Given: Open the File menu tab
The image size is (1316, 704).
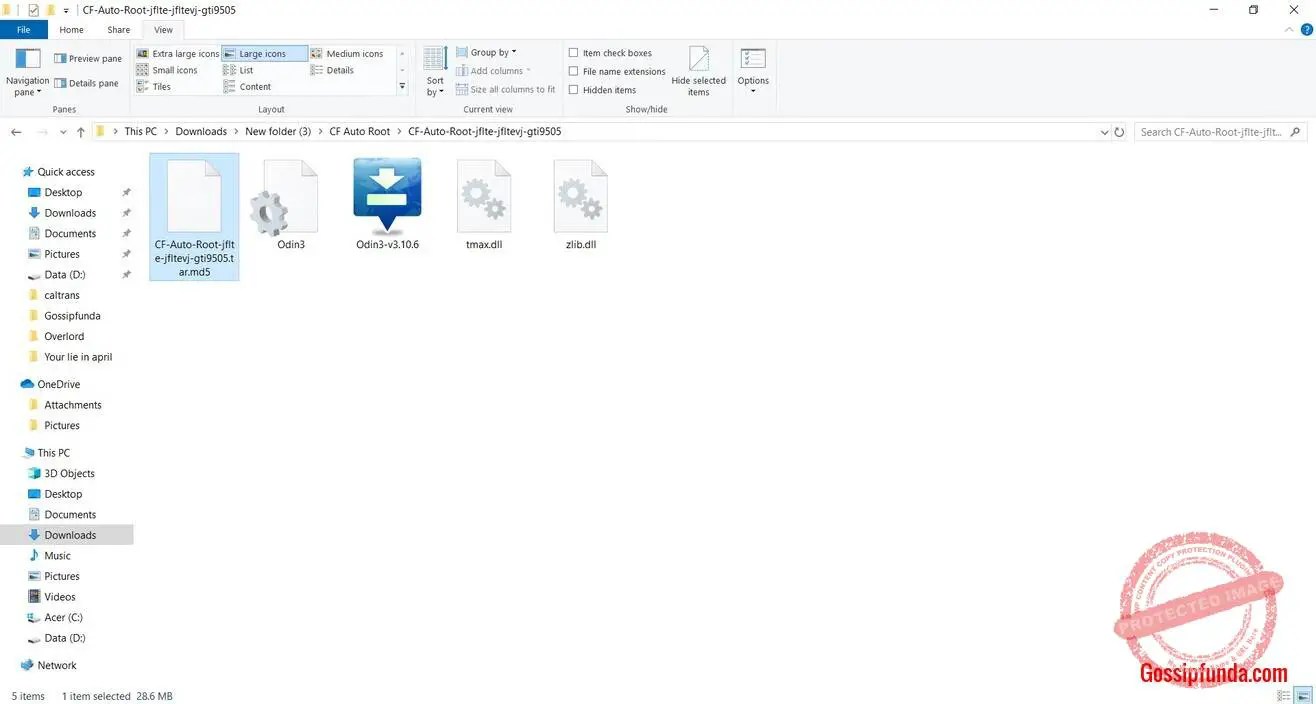Looking at the screenshot, I should (23, 30).
